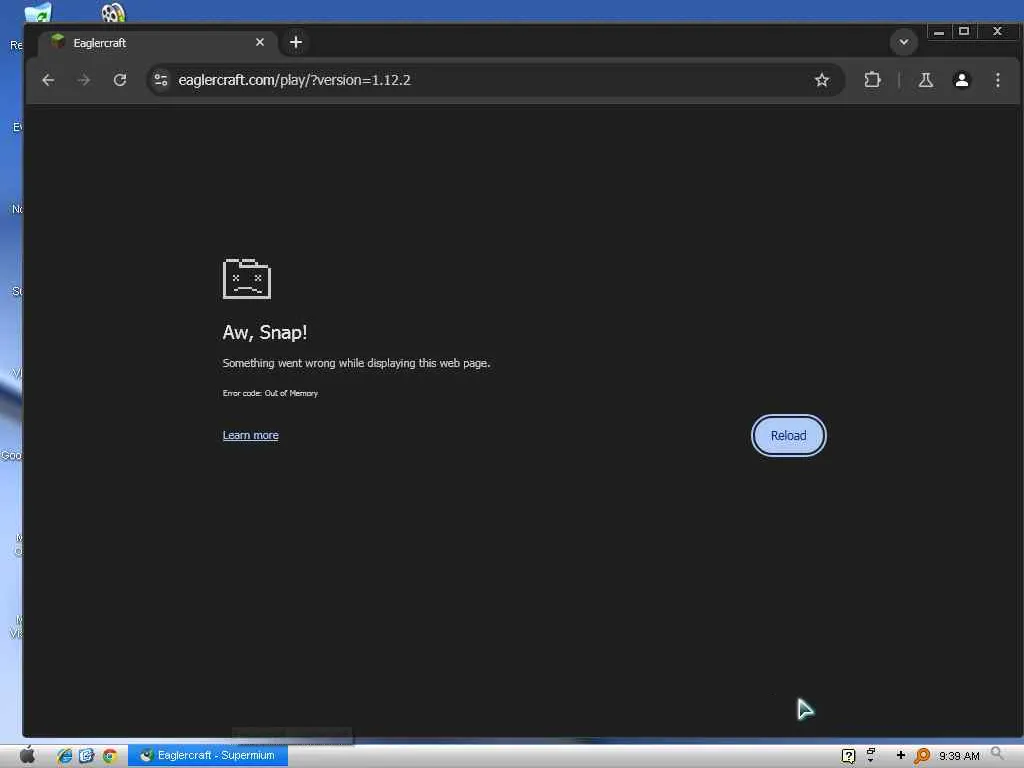Open the second quick launch icon
Screen dimensions: 1024x768
86,756
